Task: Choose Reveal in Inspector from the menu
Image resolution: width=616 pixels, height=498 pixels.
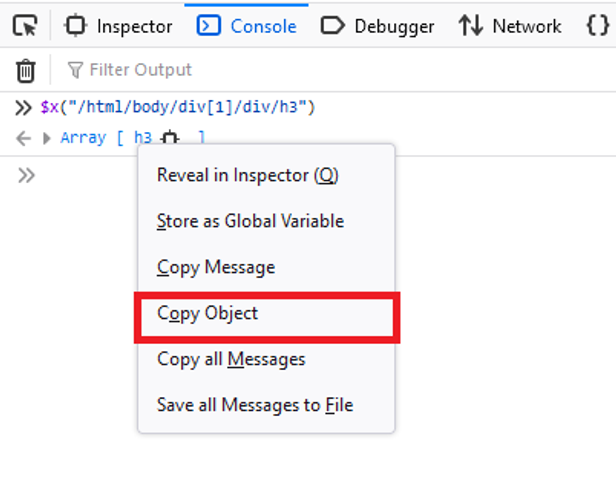Action: tap(248, 175)
